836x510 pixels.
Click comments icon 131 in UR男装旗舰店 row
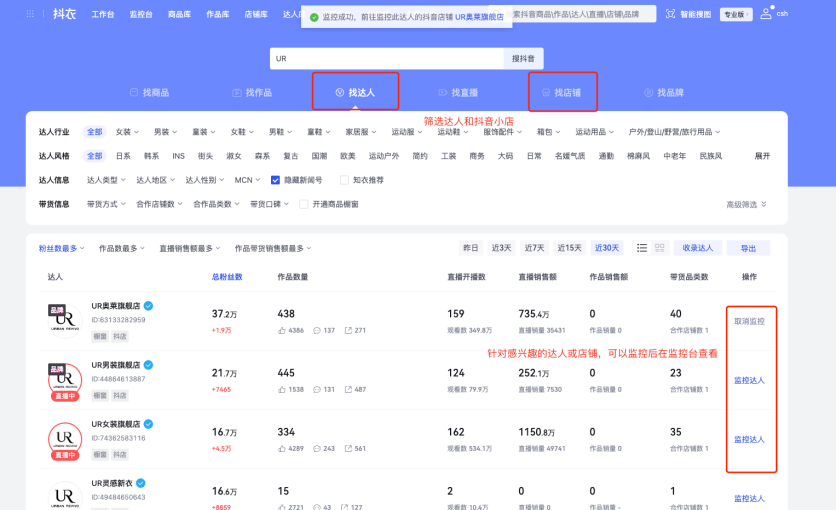point(317,390)
